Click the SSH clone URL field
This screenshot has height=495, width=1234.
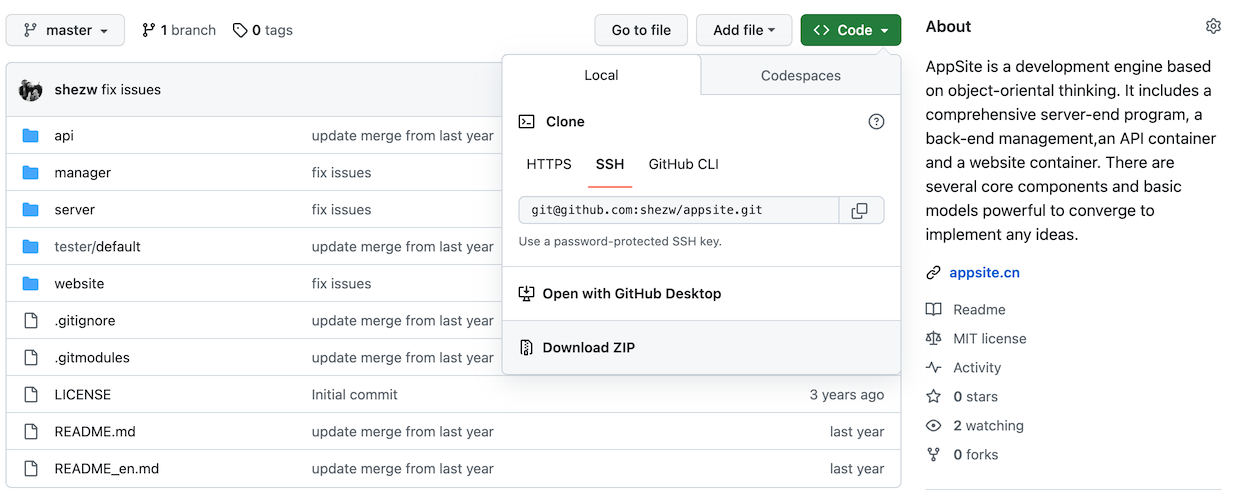coord(678,210)
